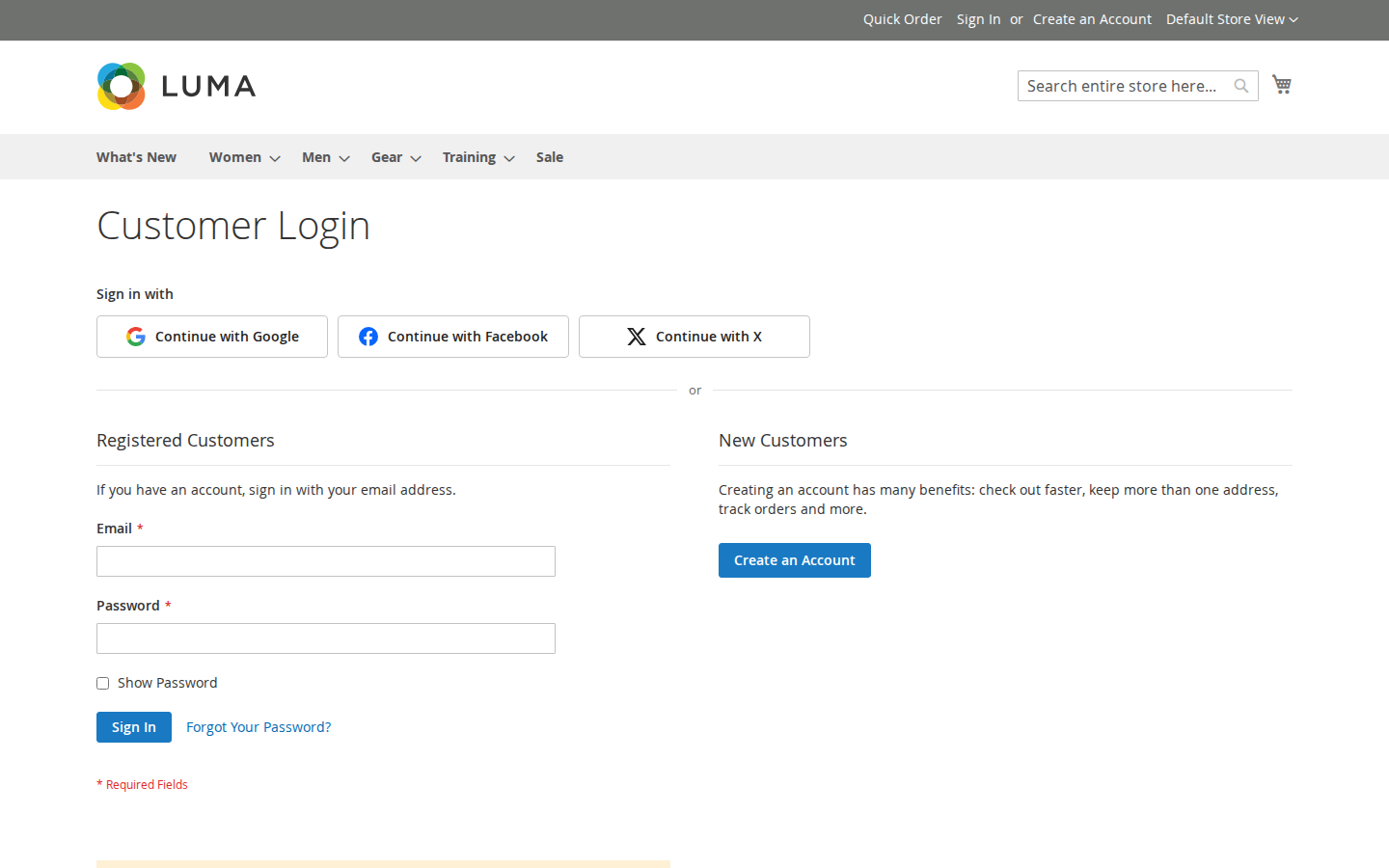Viewport: 1389px width, 868px height.
Task: Click the blue Sign In button
Action: [x=134, y=727]
